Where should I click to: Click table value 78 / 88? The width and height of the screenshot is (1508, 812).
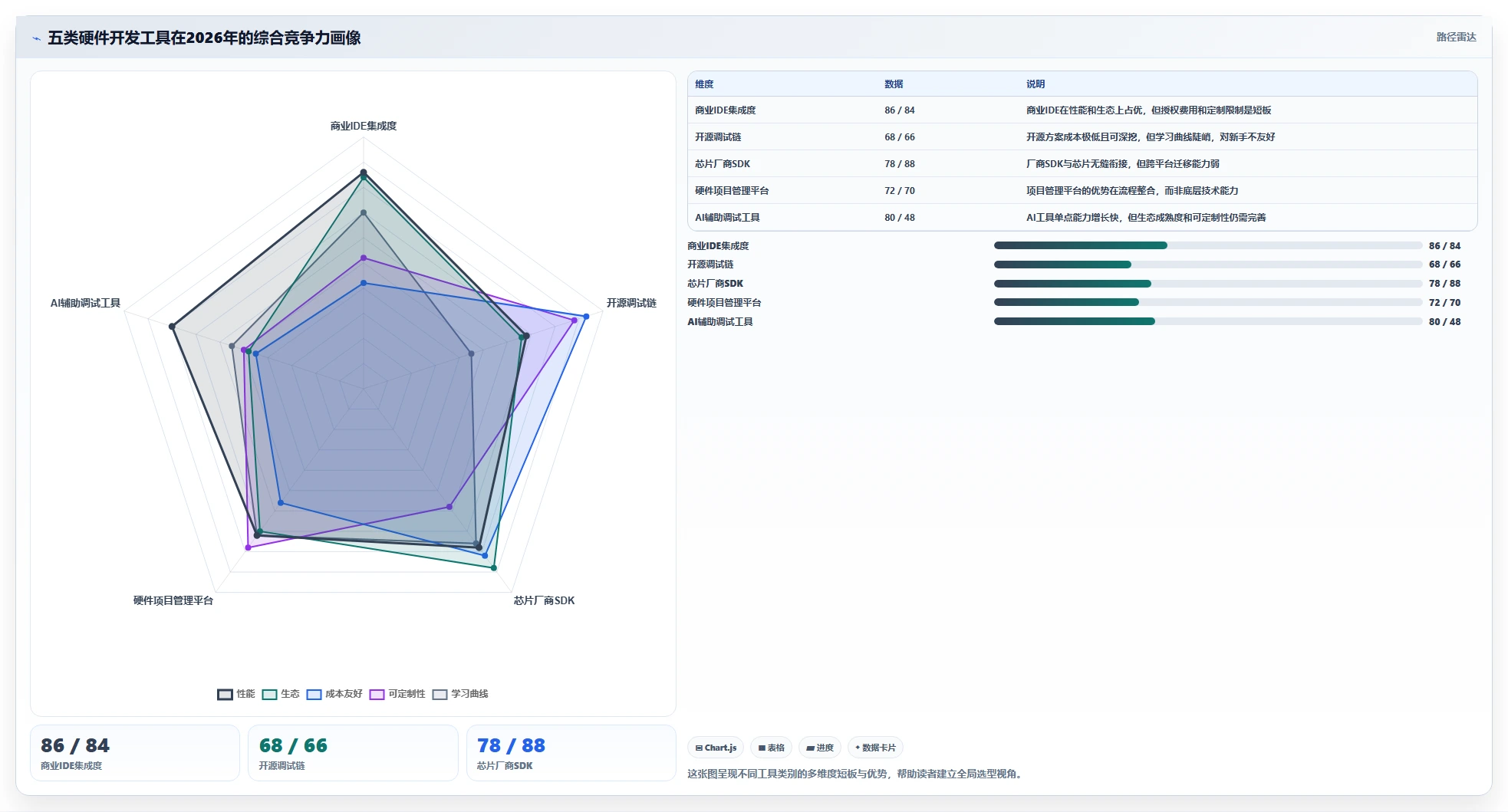click(x=900, y=164)
